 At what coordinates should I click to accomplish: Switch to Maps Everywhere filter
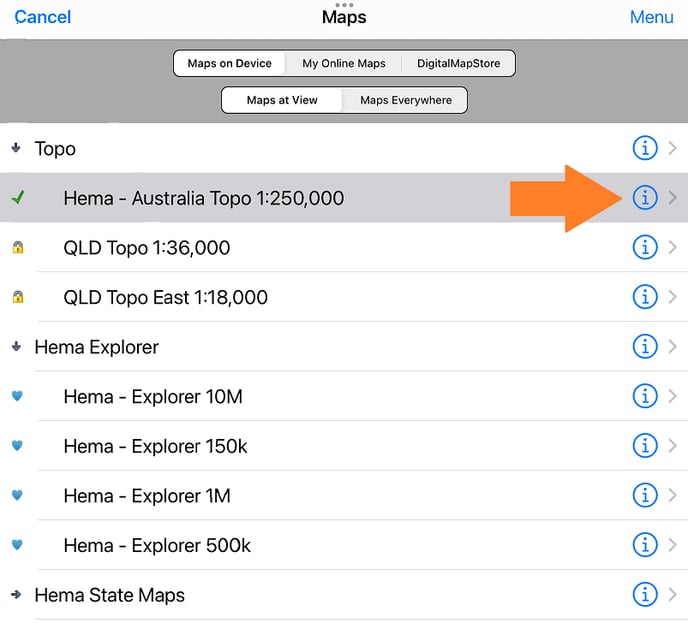(x=405, y=100)
